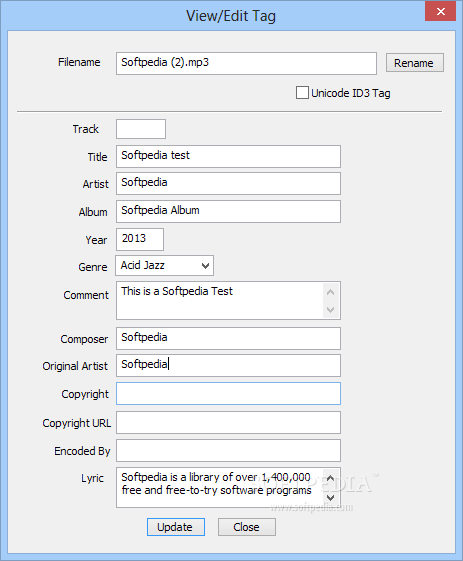463x561 pixels.
Task: Click the Composer text field
Action: tap(228, 338)
